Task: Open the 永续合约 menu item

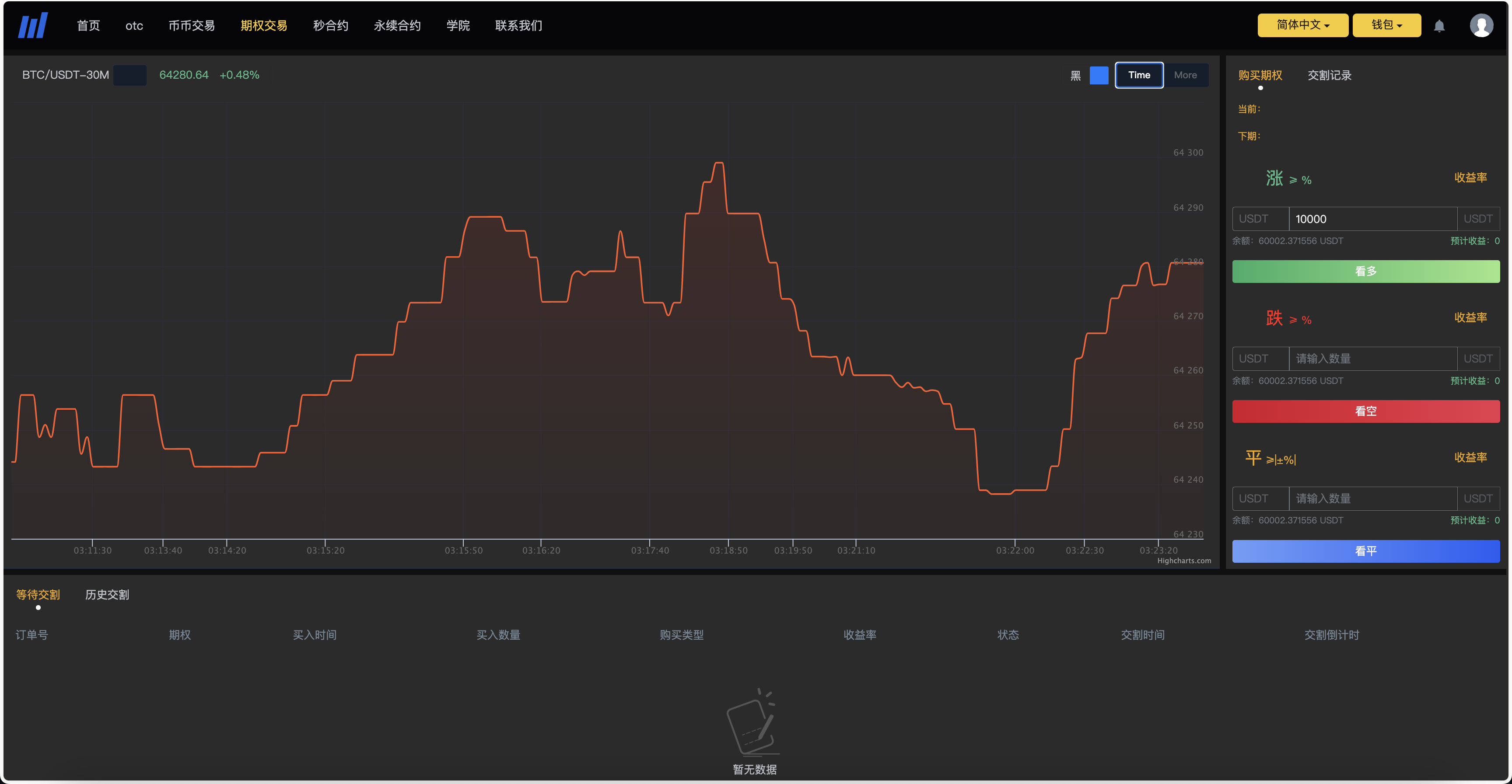Action: point(397,26)
